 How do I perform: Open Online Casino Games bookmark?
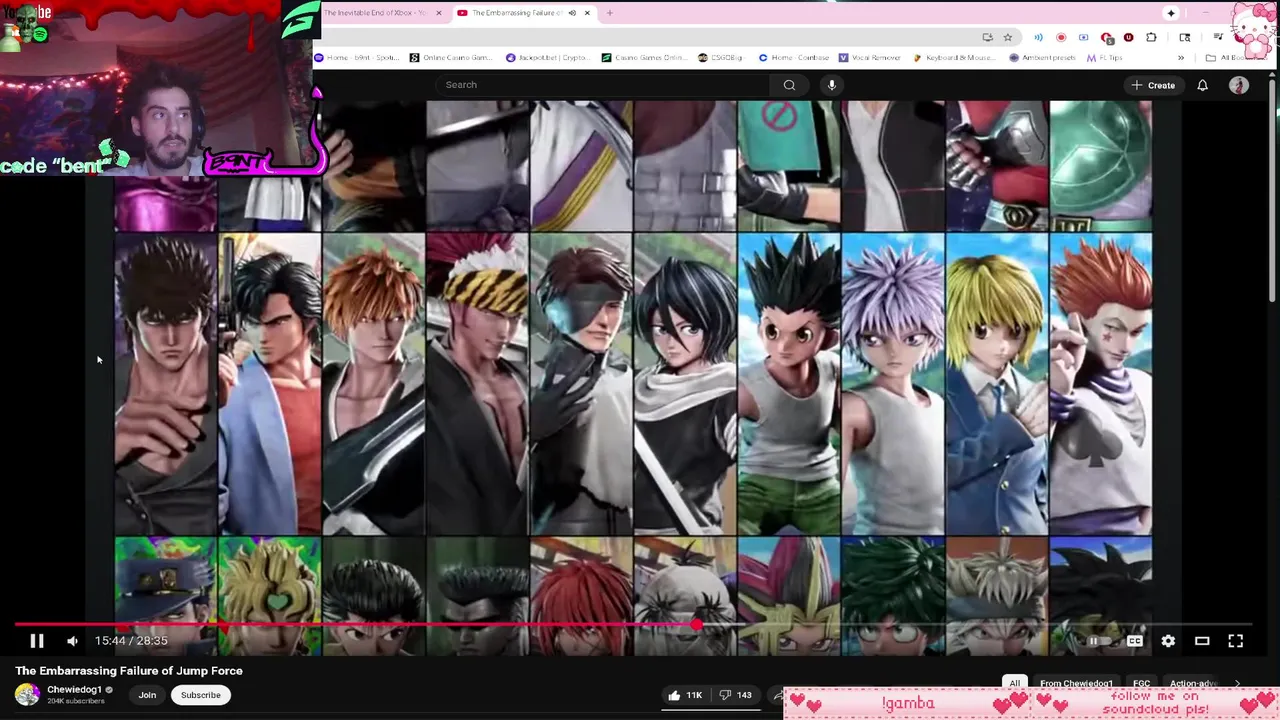451,58
